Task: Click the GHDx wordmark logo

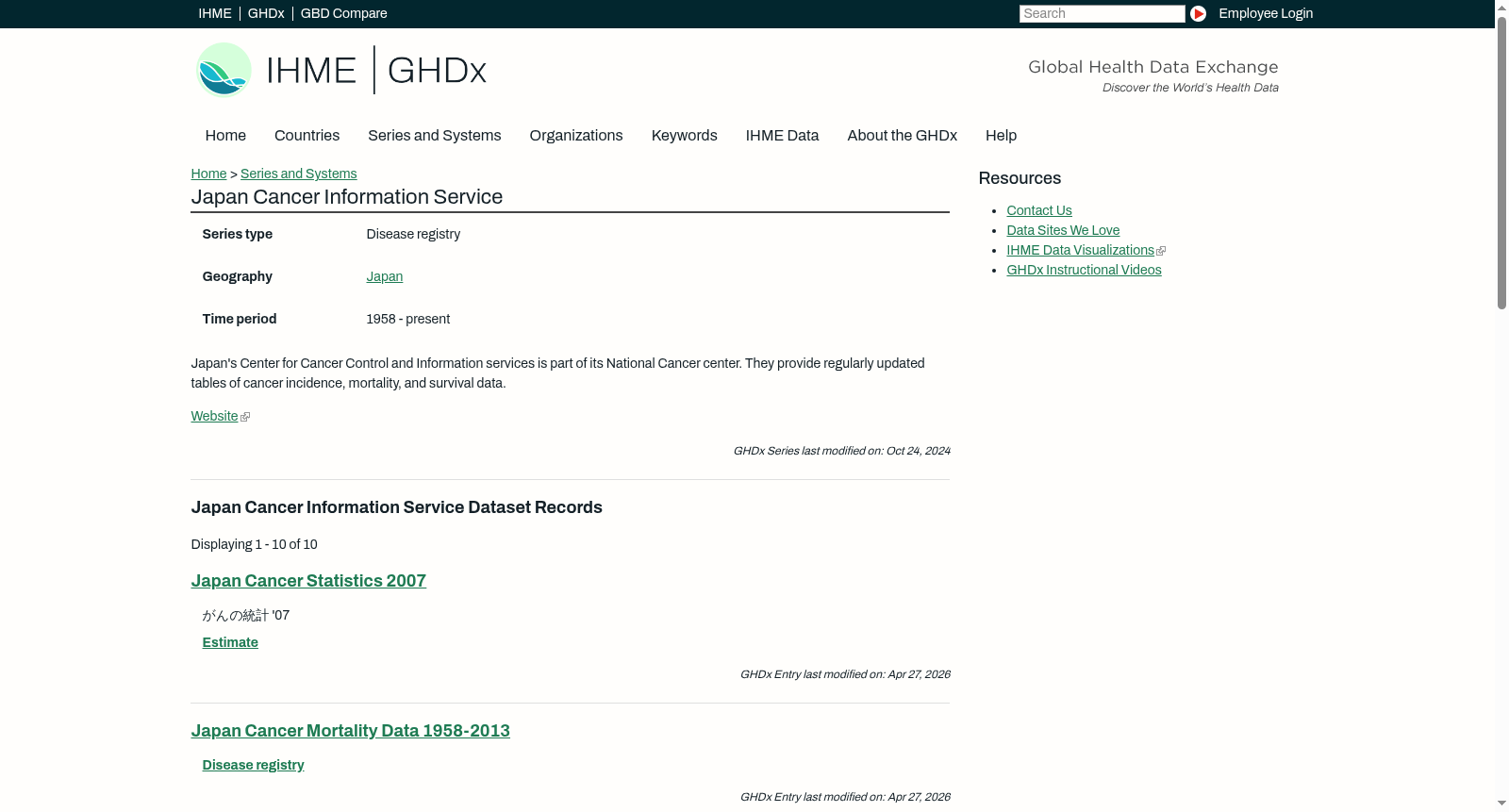Action: pos(437,71)
